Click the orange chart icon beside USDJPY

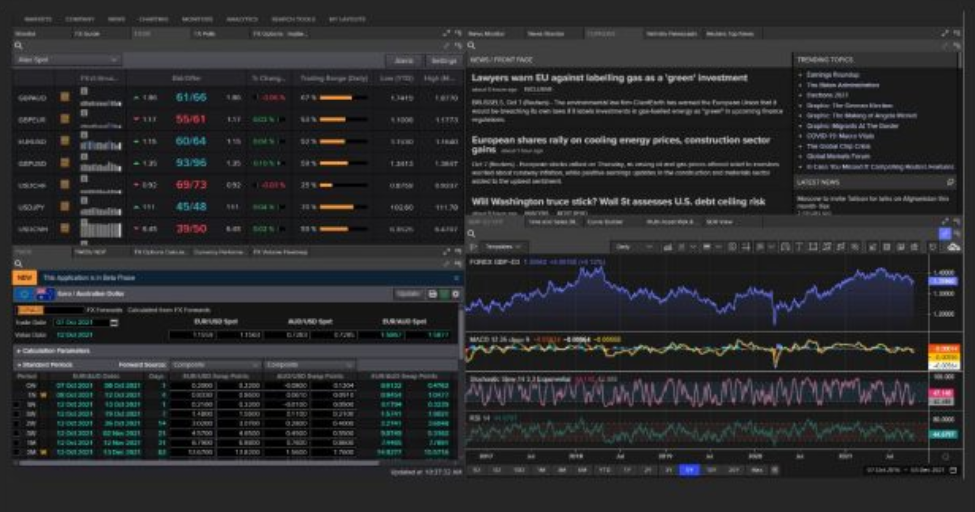point(64,207)
